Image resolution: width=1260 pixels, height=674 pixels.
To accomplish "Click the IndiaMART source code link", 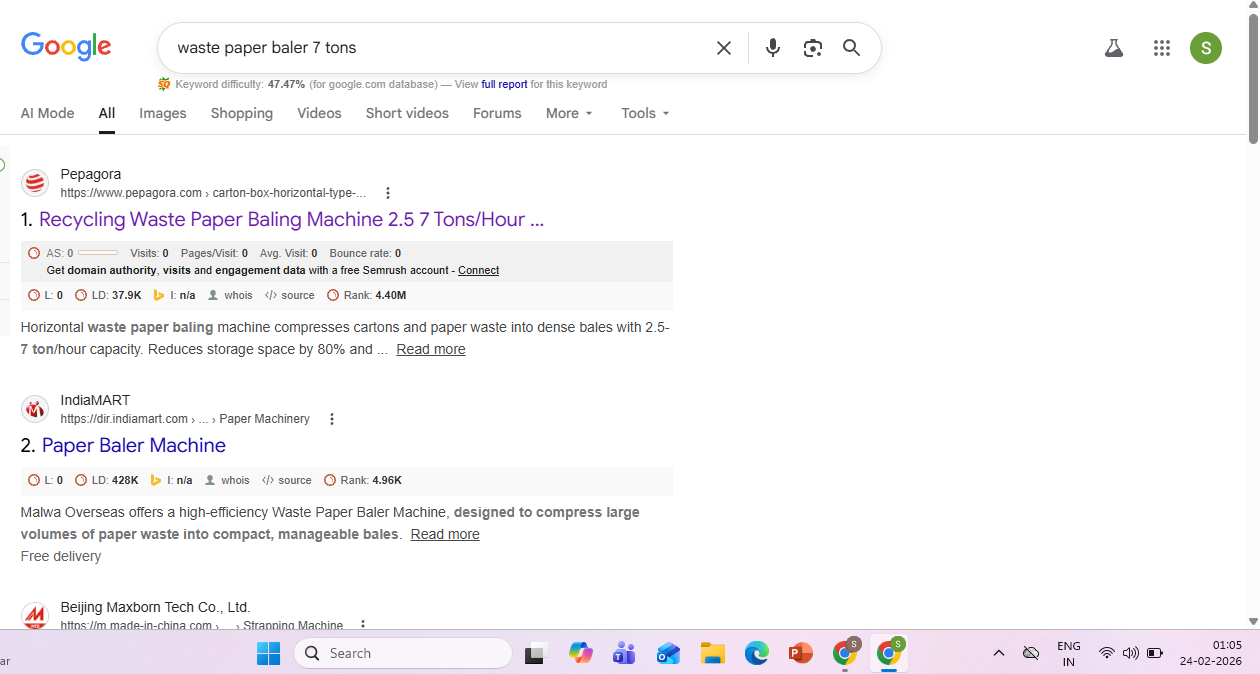I will click(287, 480).
